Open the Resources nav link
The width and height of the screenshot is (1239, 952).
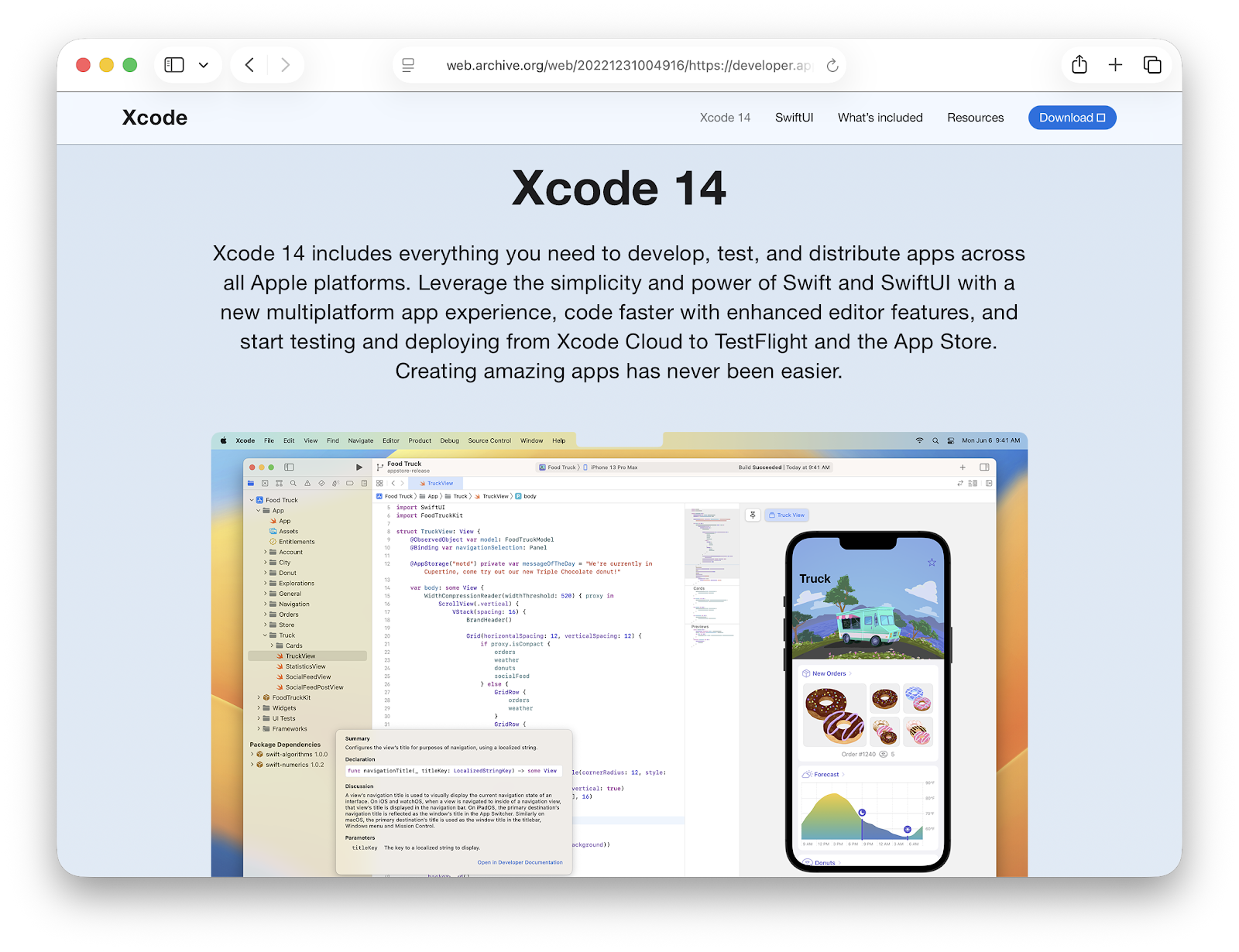point(975,118)
